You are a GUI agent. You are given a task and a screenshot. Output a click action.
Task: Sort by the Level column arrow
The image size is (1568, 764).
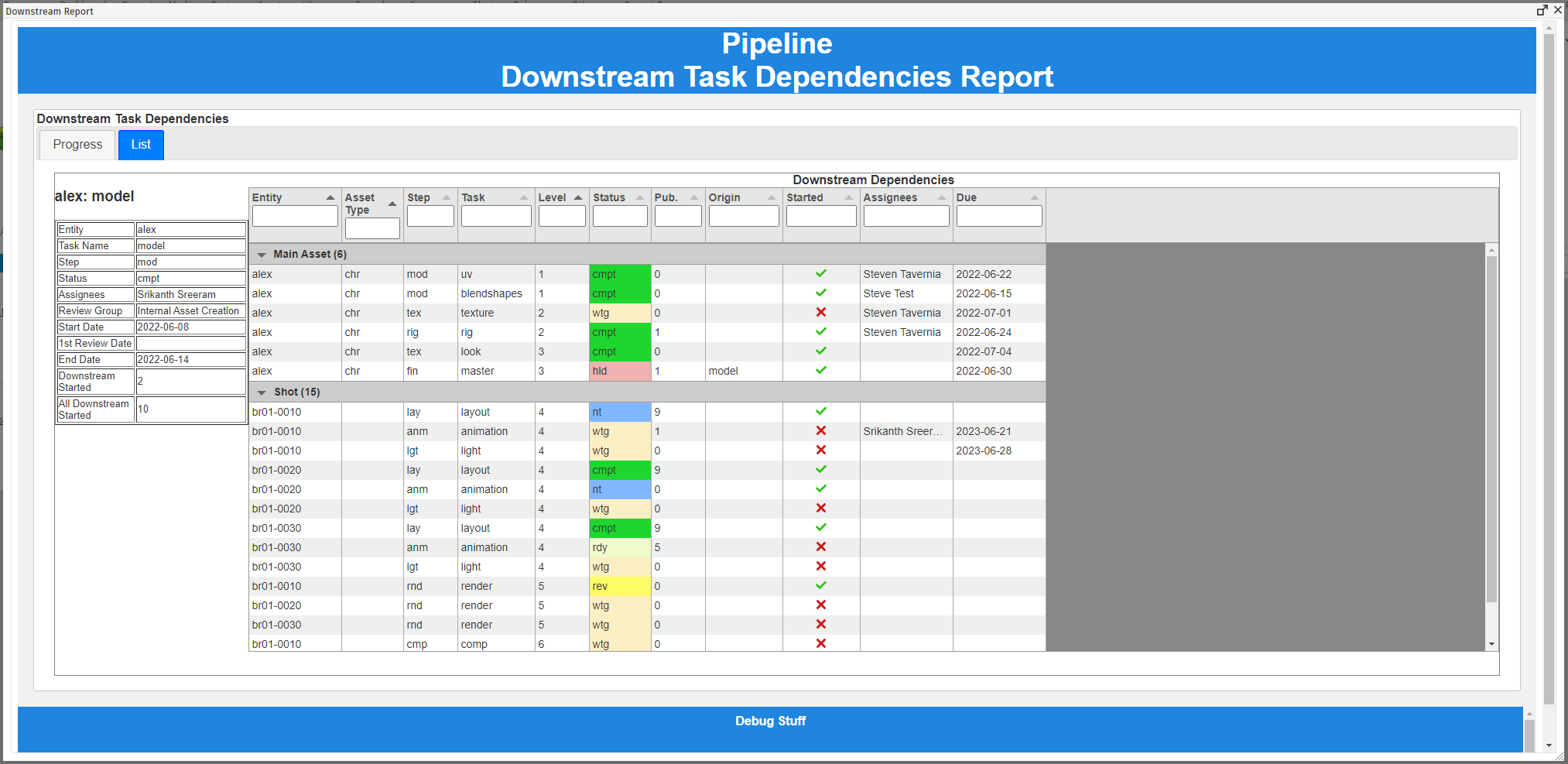tap(578, 197)
